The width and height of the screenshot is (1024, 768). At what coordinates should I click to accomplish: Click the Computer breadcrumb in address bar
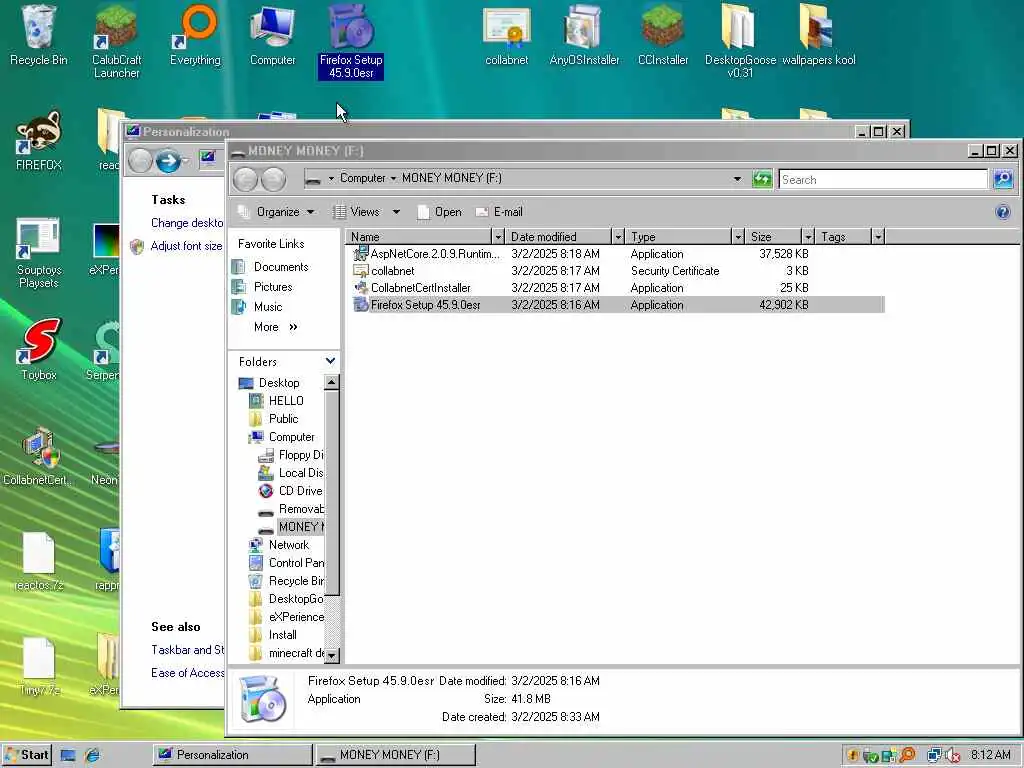(362, 178)
